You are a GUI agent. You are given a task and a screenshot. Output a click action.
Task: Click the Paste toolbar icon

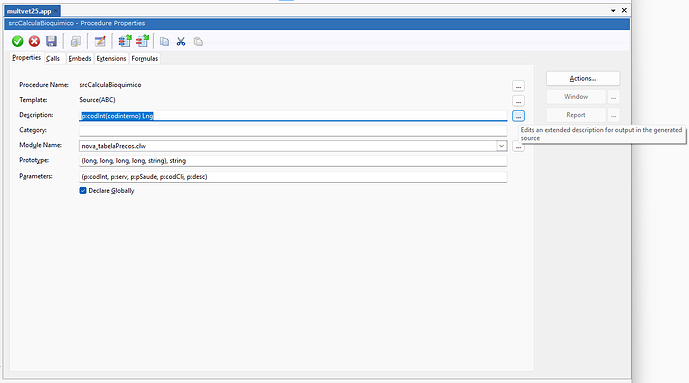pos(198,41)
